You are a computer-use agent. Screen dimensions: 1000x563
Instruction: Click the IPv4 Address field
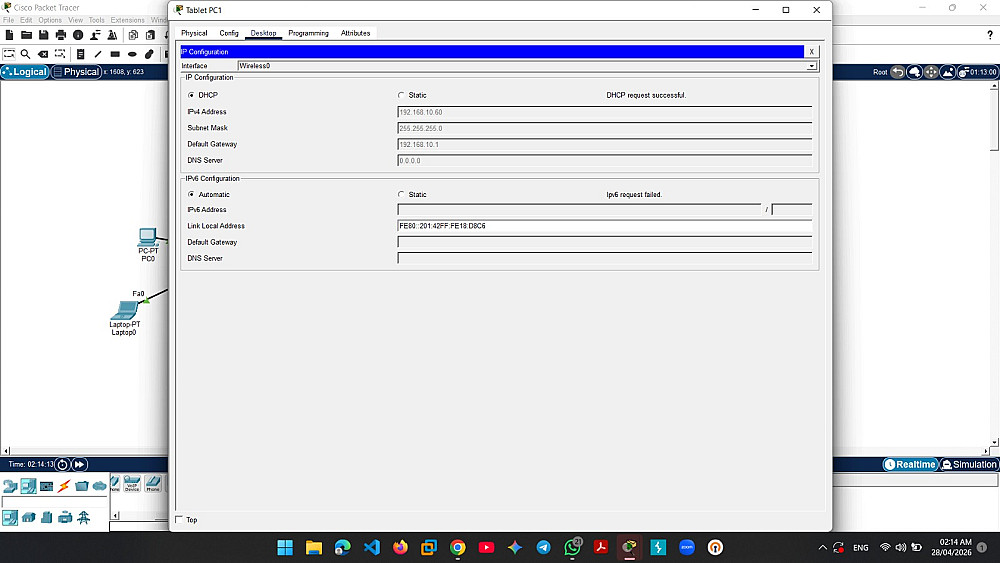[605, 112]
